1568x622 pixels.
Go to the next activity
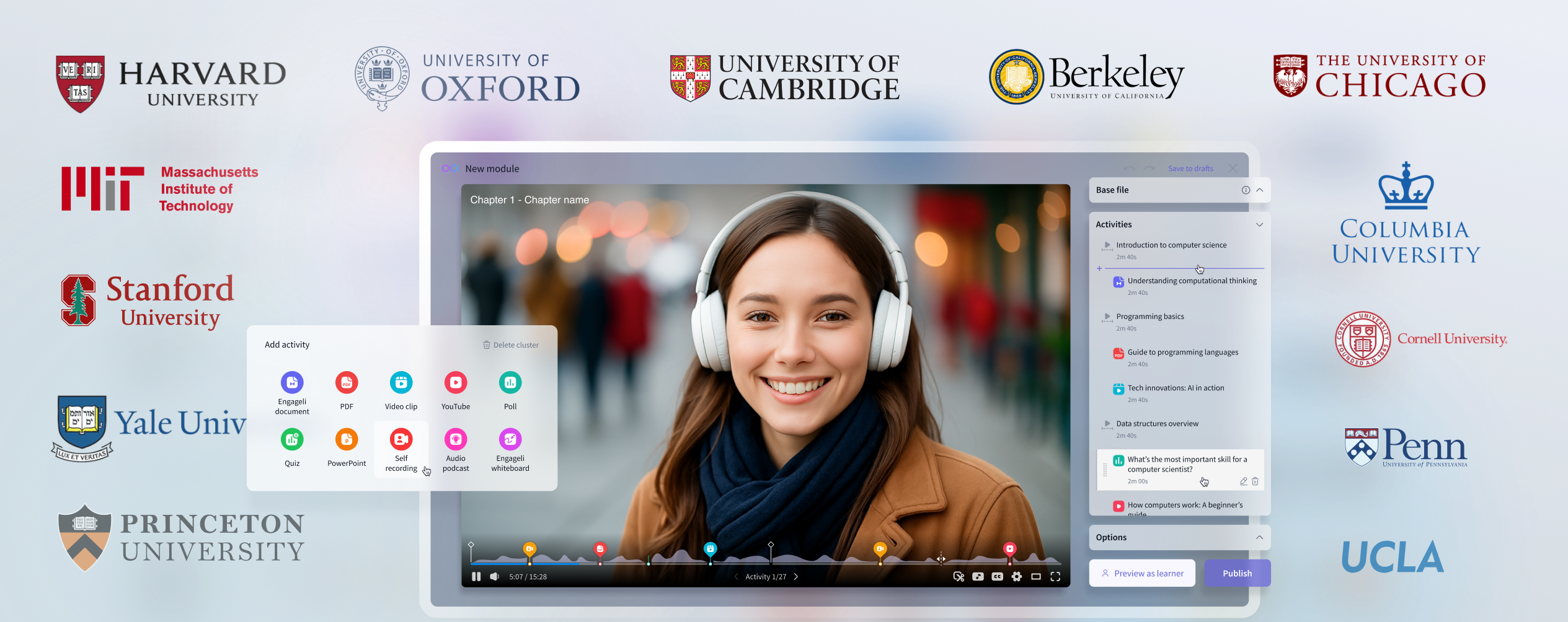(796, 577)
